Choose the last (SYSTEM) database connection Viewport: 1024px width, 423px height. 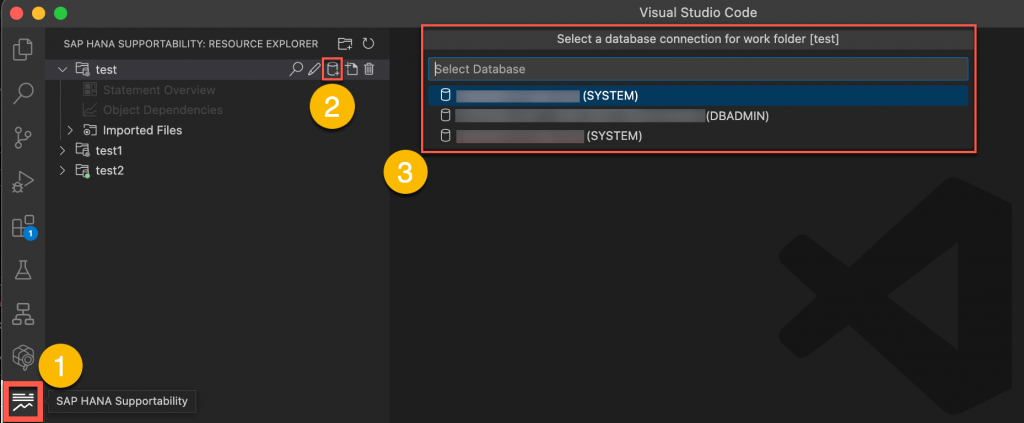pos(697,136)
